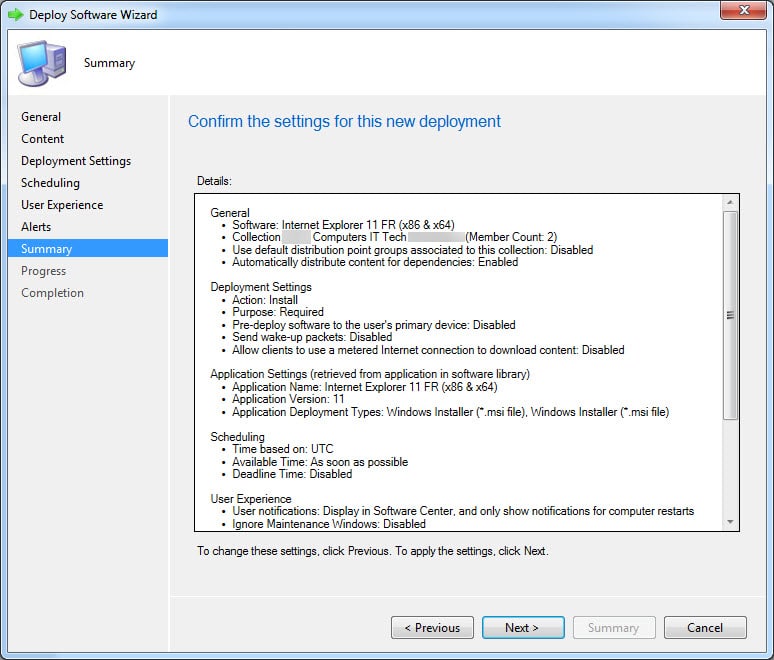The image size is (774, 660).
Task: Select the highlighted Summary step in sidebar
Action: tap(88, 248)
